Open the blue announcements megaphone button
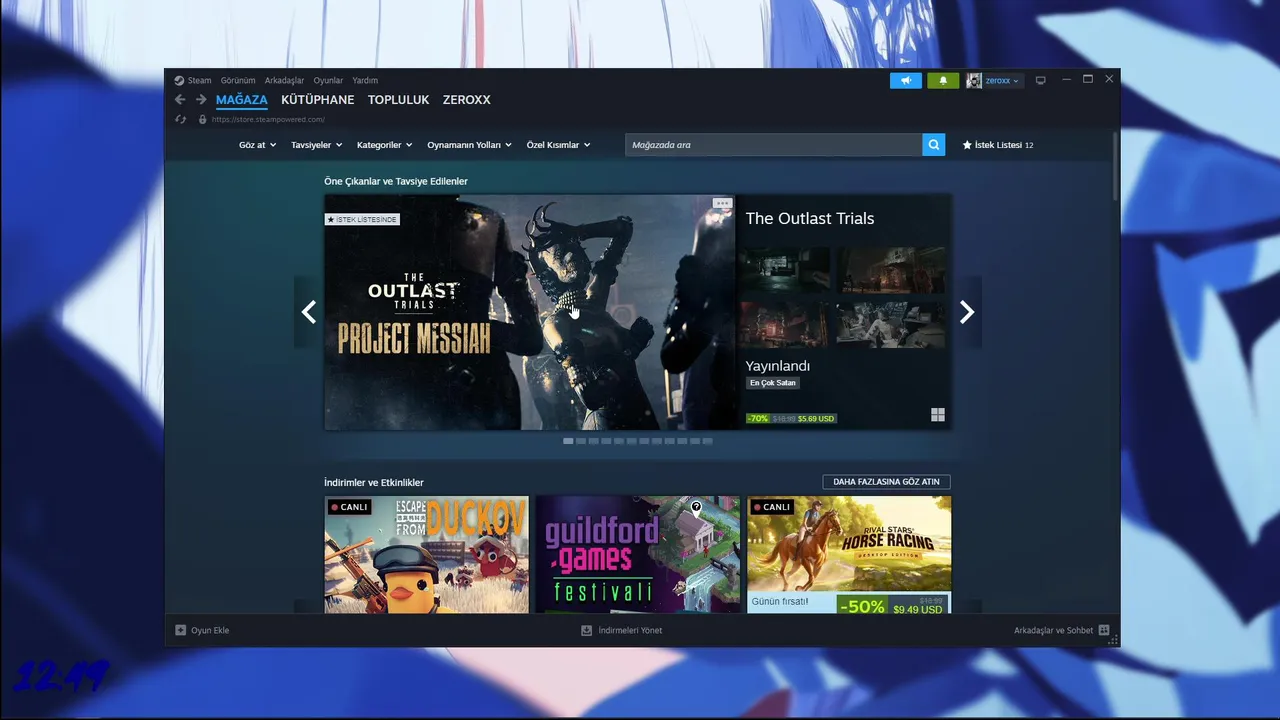Image resolution: width=1280 pixels, height=720 pixels. point(906,80)
